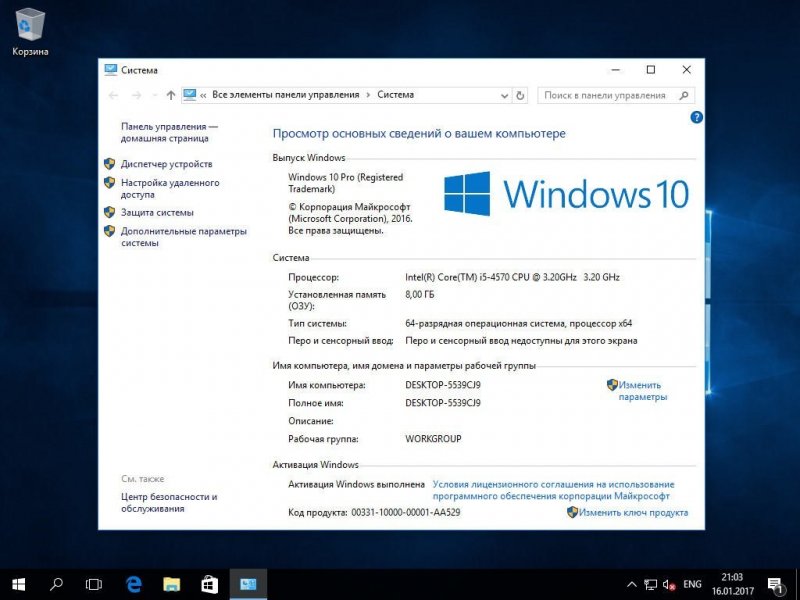The image size is (800, 600).
Task: Select the computer name value next to 'Имя компьютера:'
Action: 443,385
